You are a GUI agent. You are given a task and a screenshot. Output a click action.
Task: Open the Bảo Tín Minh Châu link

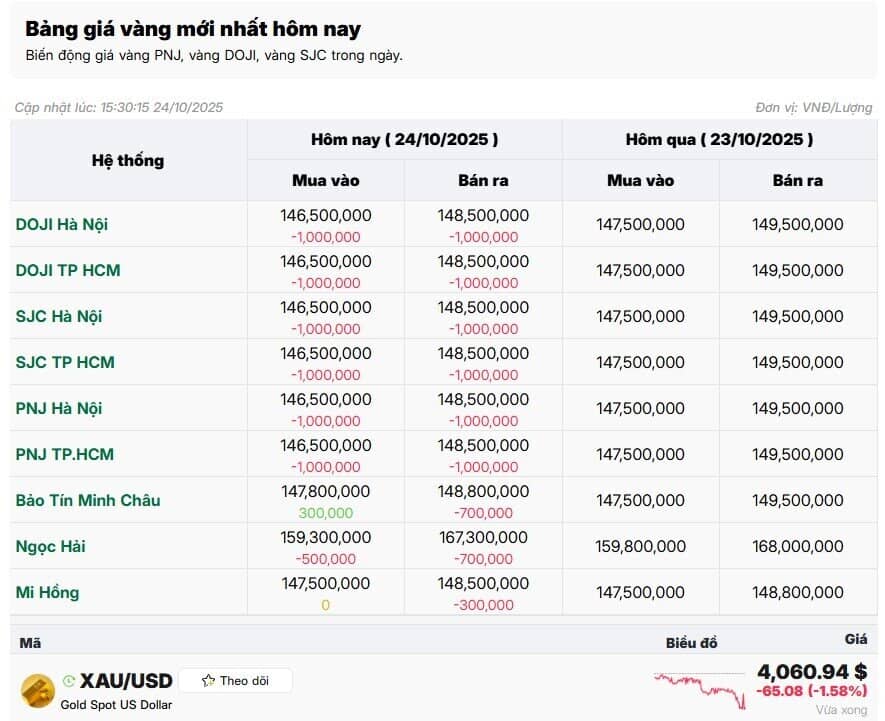[88, 500]
